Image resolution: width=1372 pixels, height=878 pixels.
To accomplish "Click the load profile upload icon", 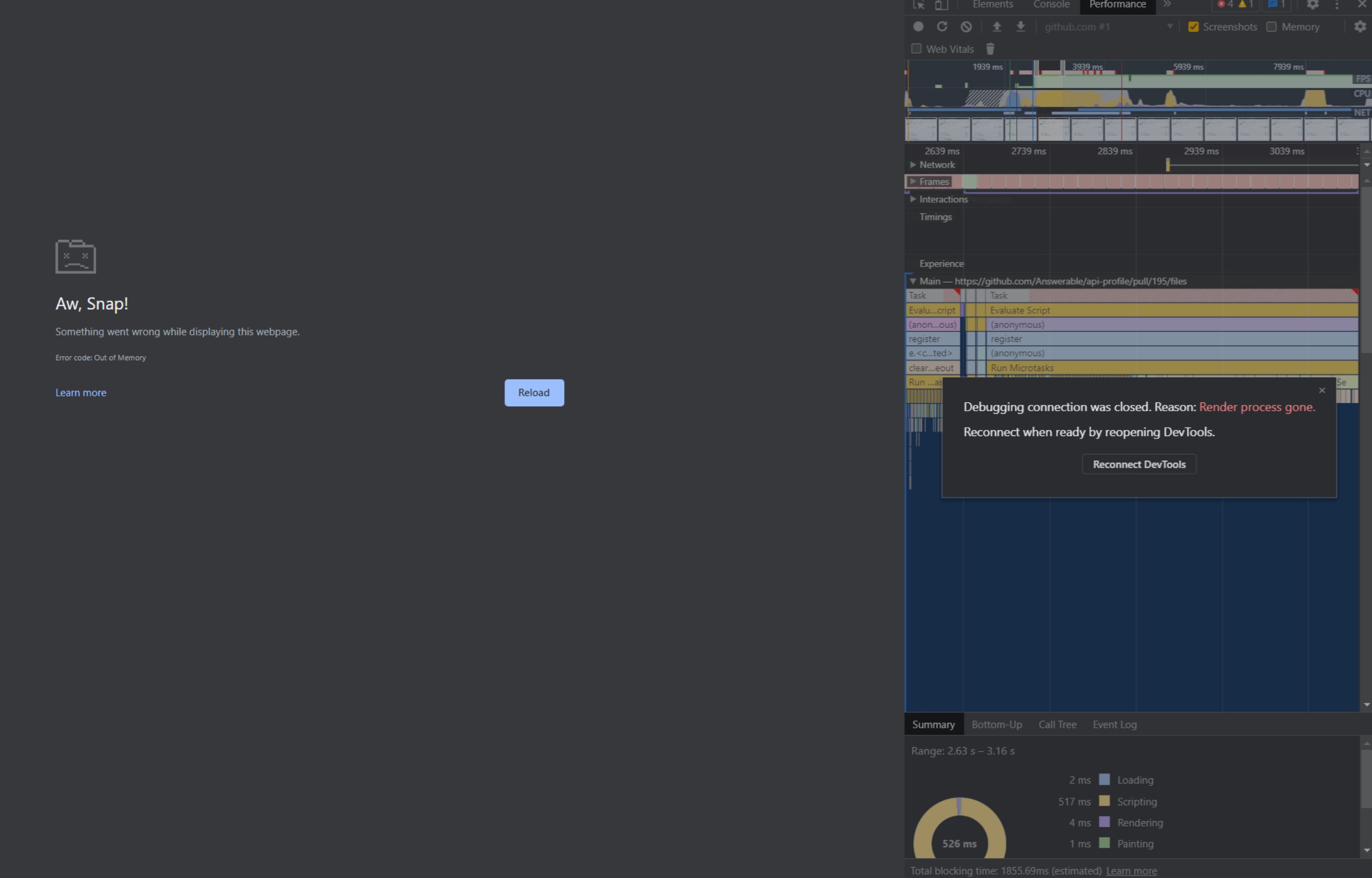I will point(997,27).
